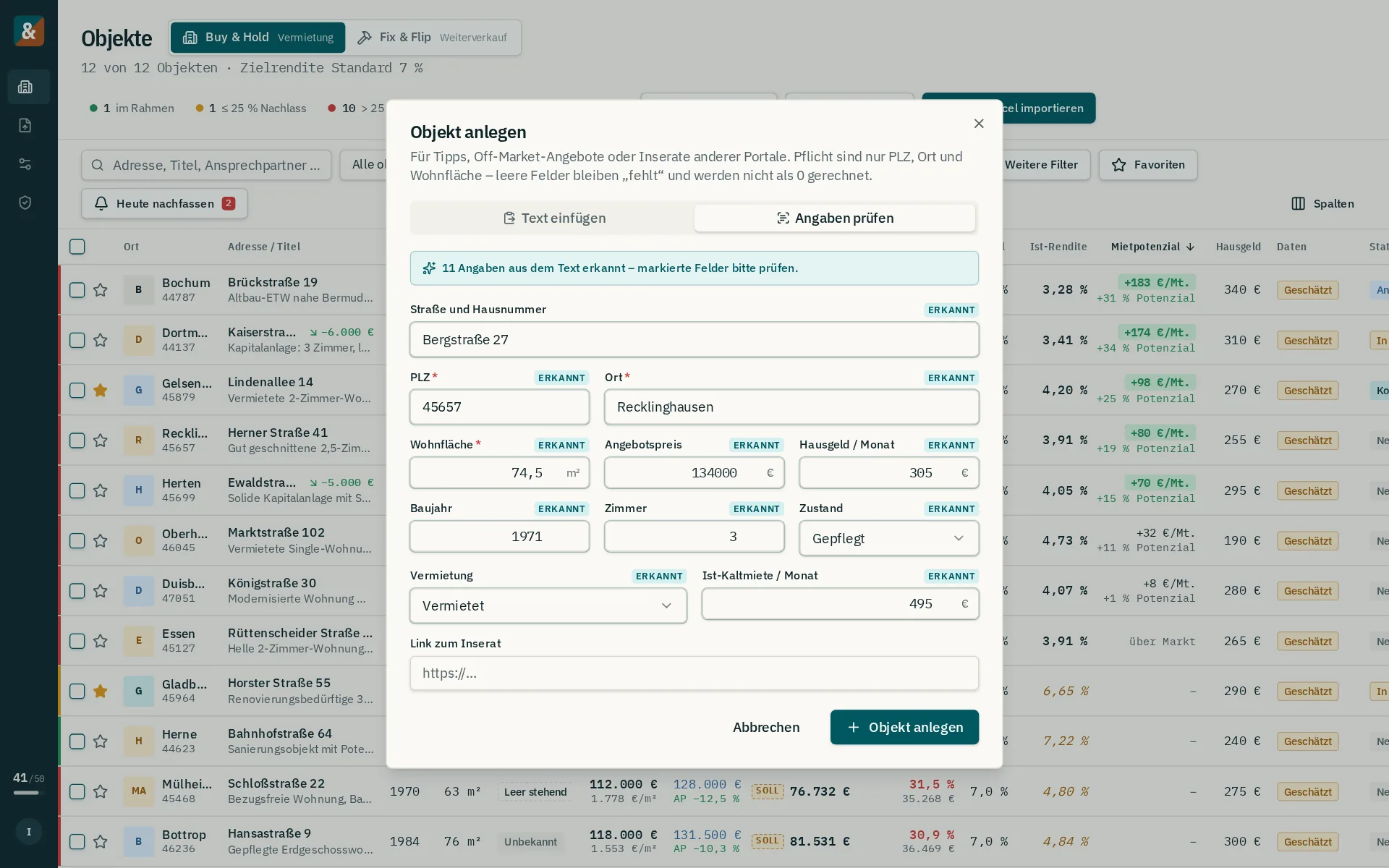This screenshot has height=868, width=1389.
Task: Click the Link zum Inserat field
Action: [x=694, y=673]
